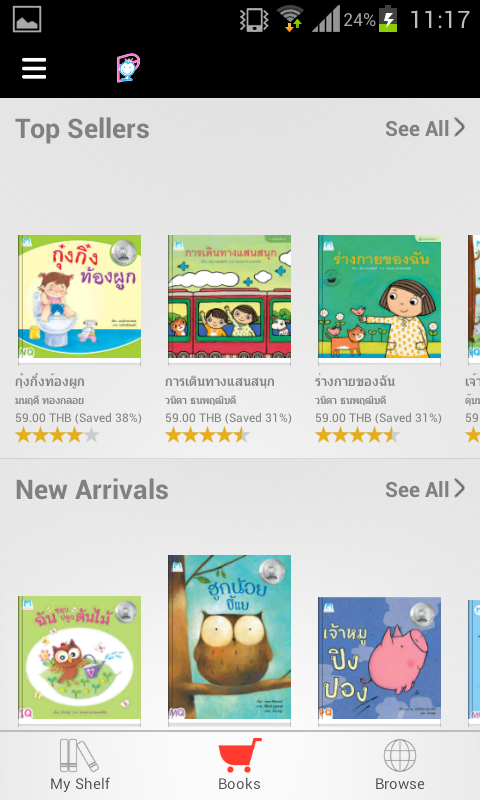Open the red train book cover
The width and height of the screenshot is (480, 800).
click(230, 297)
